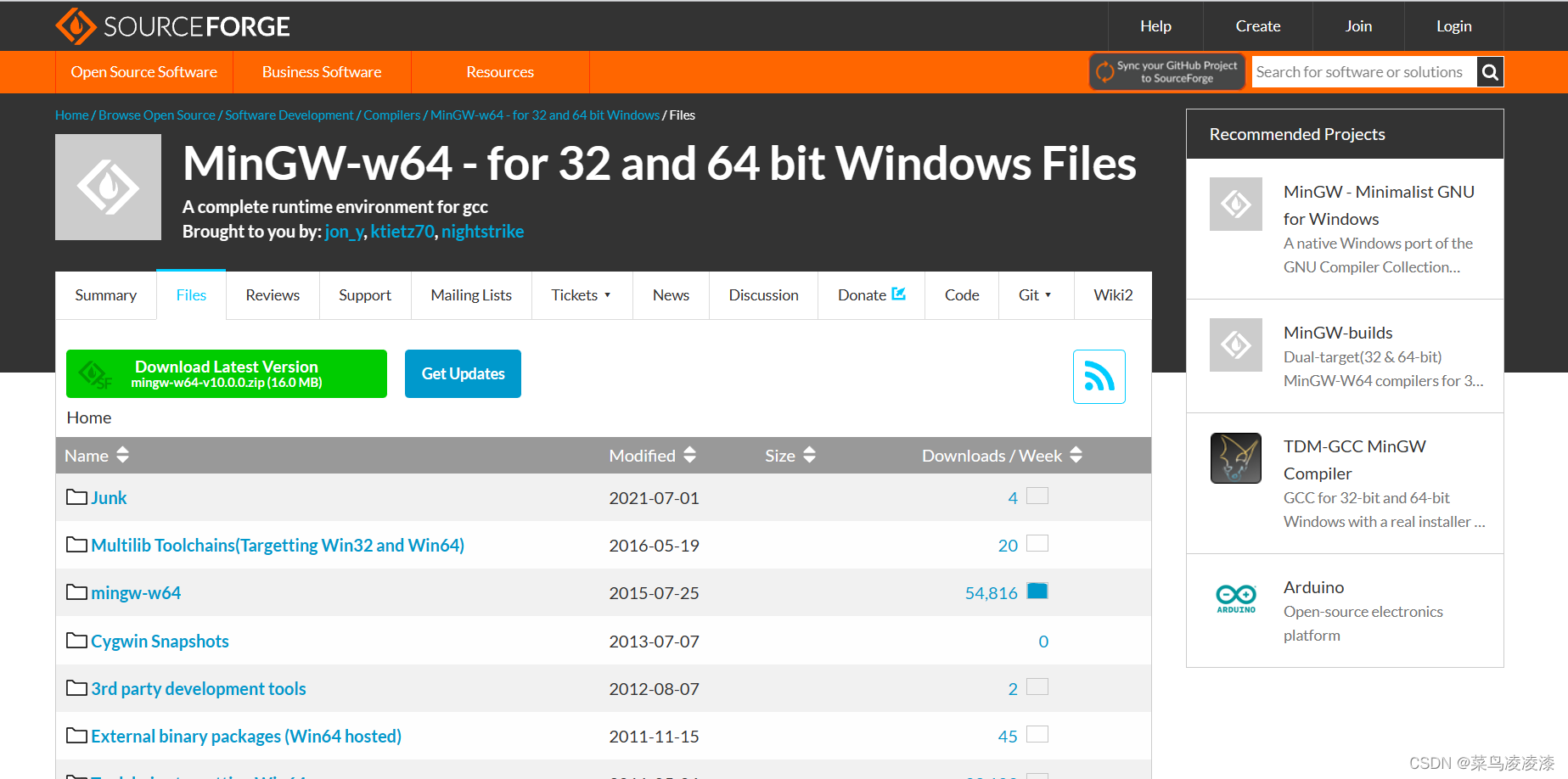The height and width of the screenshot is (779, 1568).
Task: Expand the Git dropdown tab
Action: click(1036, 295)
